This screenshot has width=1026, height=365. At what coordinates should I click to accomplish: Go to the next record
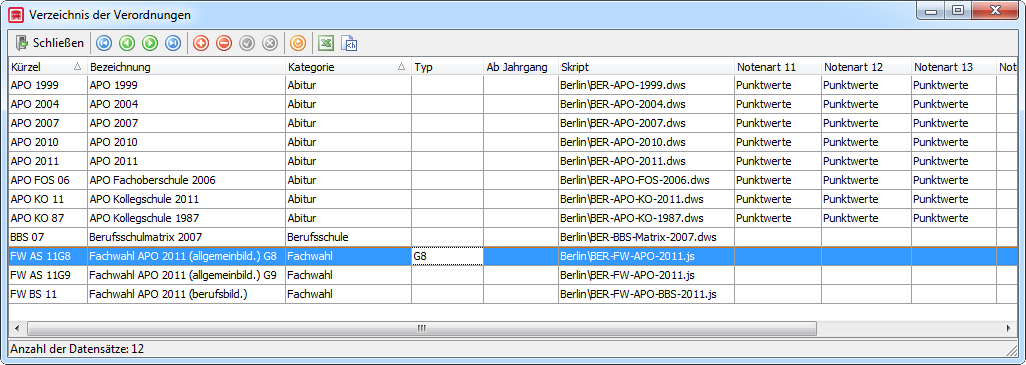(150, 43)
